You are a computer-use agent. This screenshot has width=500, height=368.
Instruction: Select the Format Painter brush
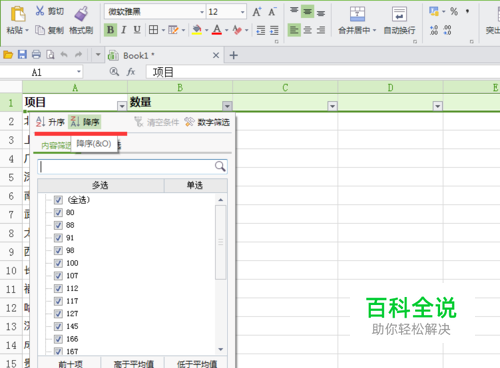81,13
